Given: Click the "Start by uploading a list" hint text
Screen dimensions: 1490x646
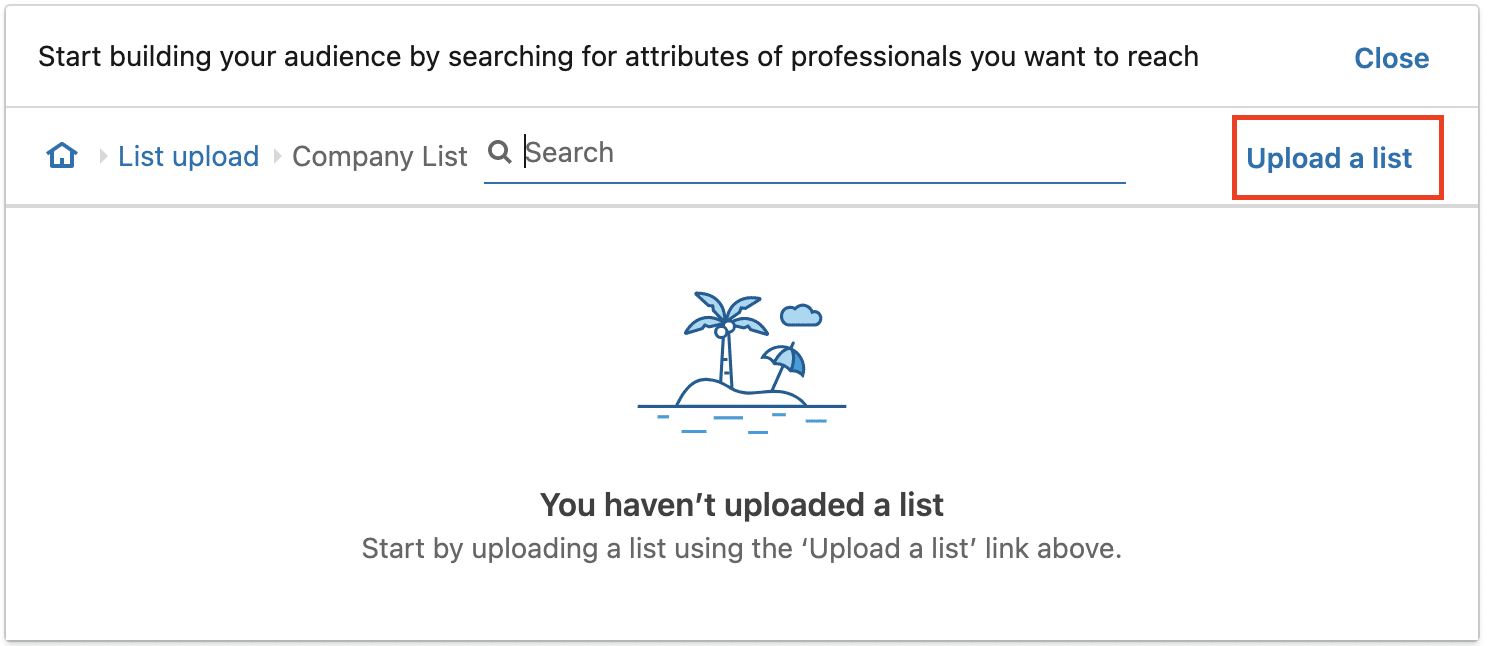Looking at the screenshot, I should coord(742,549).
